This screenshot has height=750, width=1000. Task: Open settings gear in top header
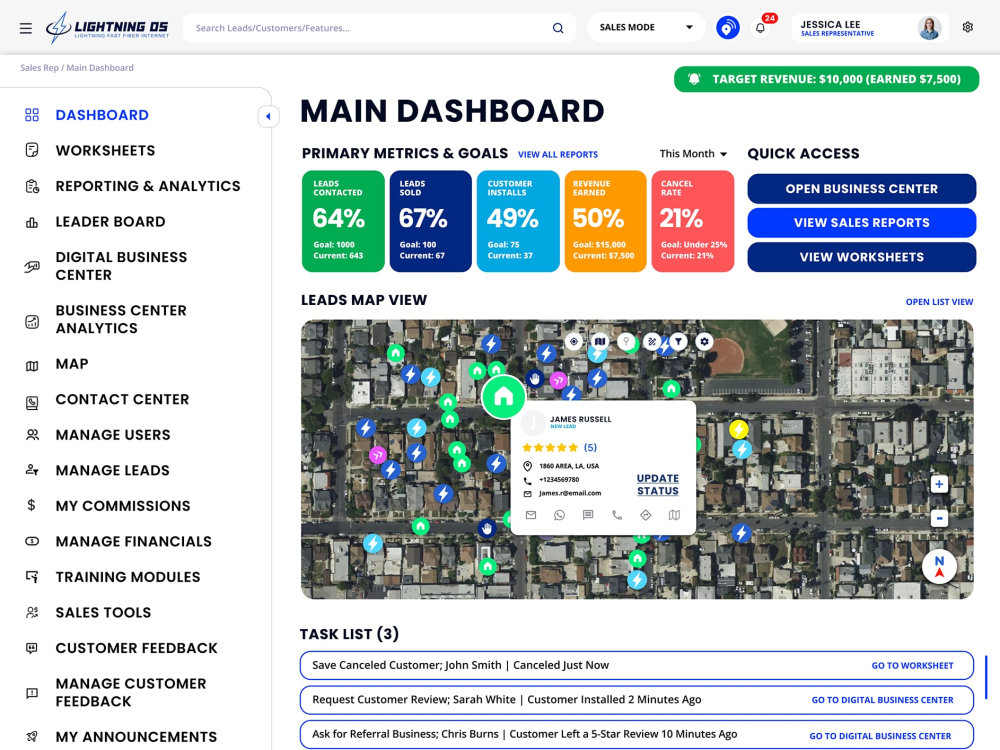[967, 27]
